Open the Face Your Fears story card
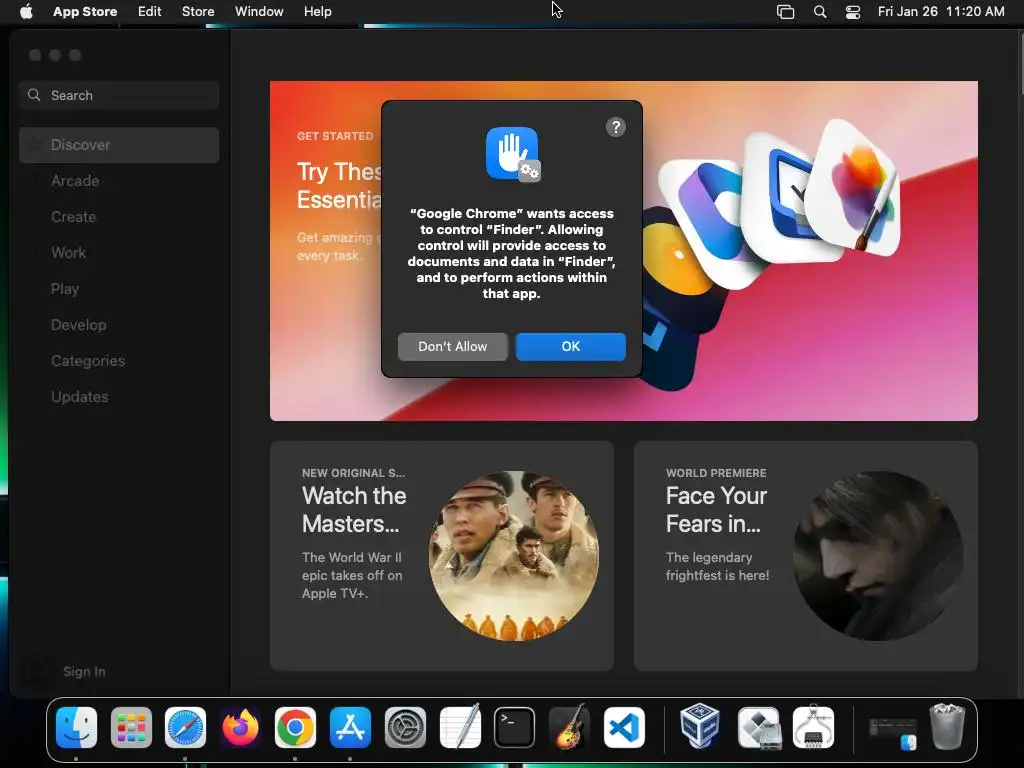Screen dimensions: 1024x768 point(806,556)
